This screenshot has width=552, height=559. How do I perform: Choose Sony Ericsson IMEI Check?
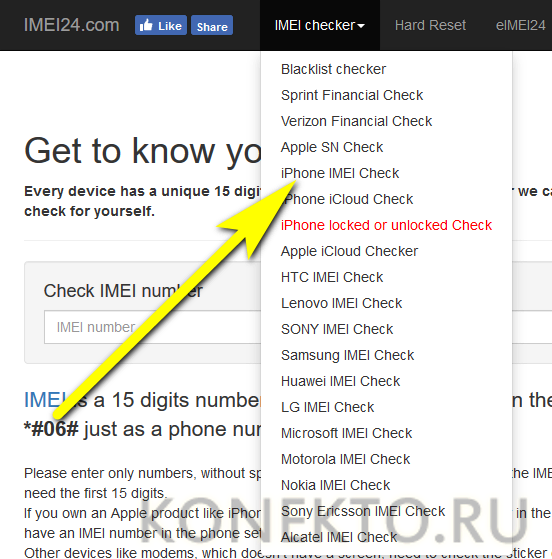pos(363,511)
